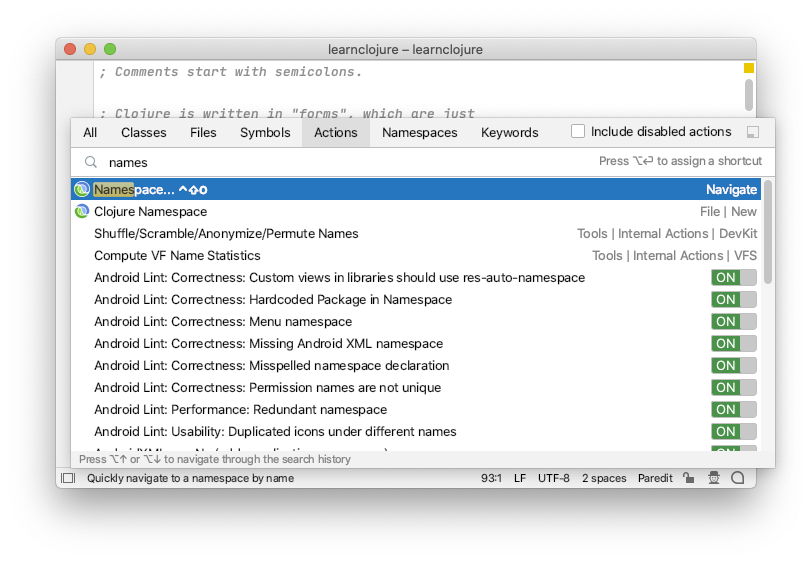The image size is (812, 562).
Task: Open the UTF-8 encoding menu
Action: point(554,478)
